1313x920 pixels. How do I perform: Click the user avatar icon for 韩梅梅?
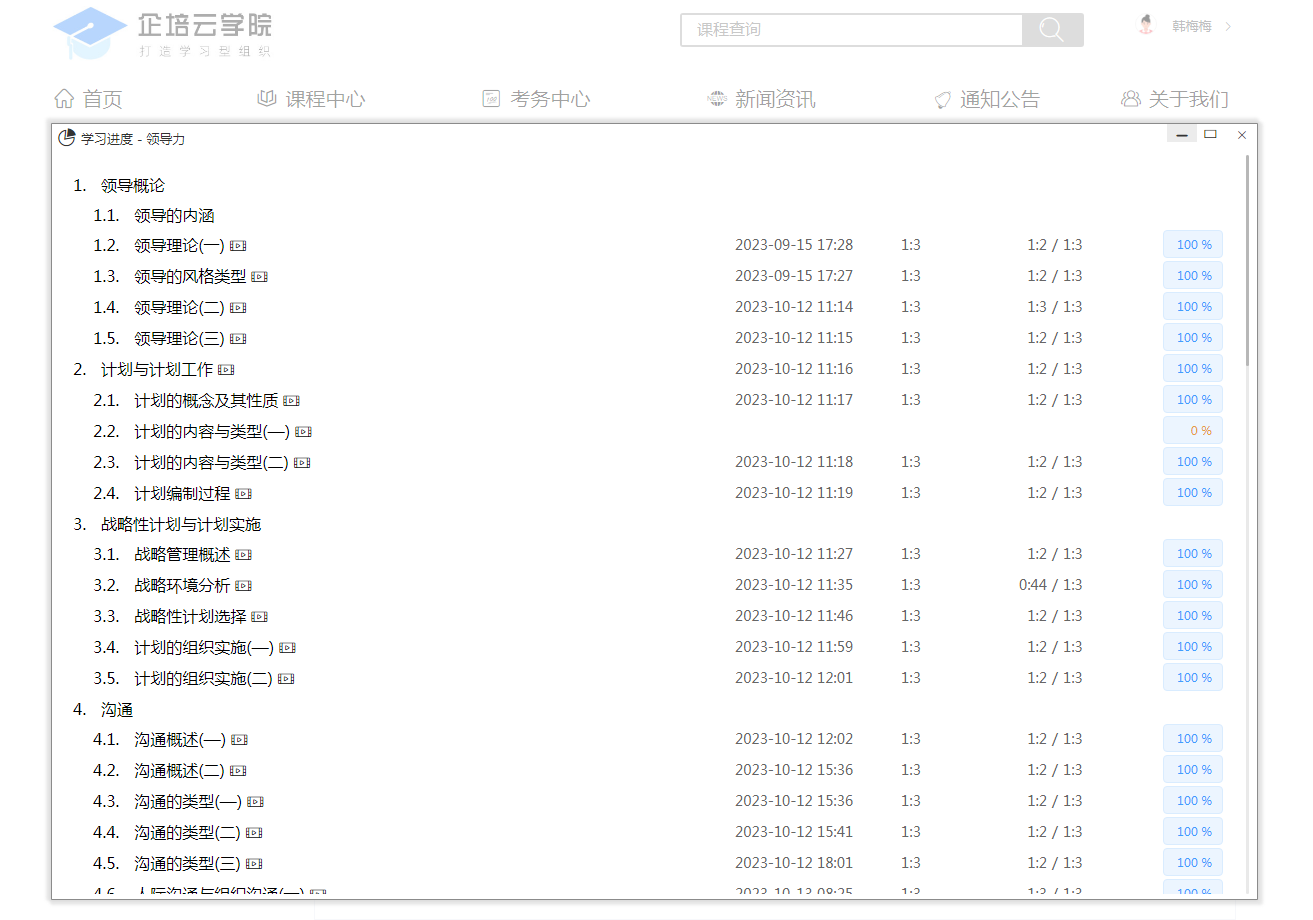click(x=1146, y=25)
